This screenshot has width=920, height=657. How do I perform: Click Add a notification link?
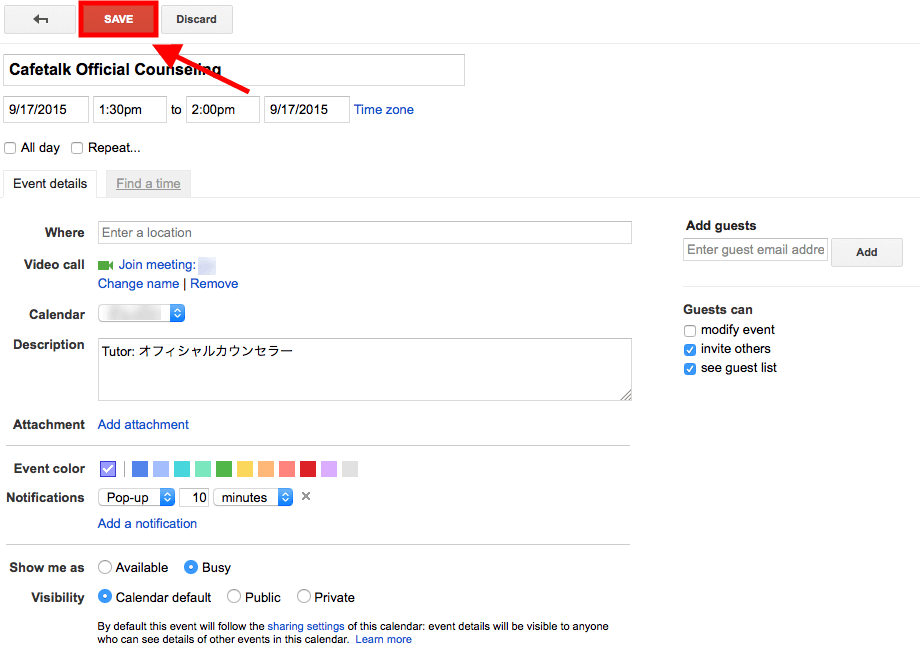coord(147,523)
